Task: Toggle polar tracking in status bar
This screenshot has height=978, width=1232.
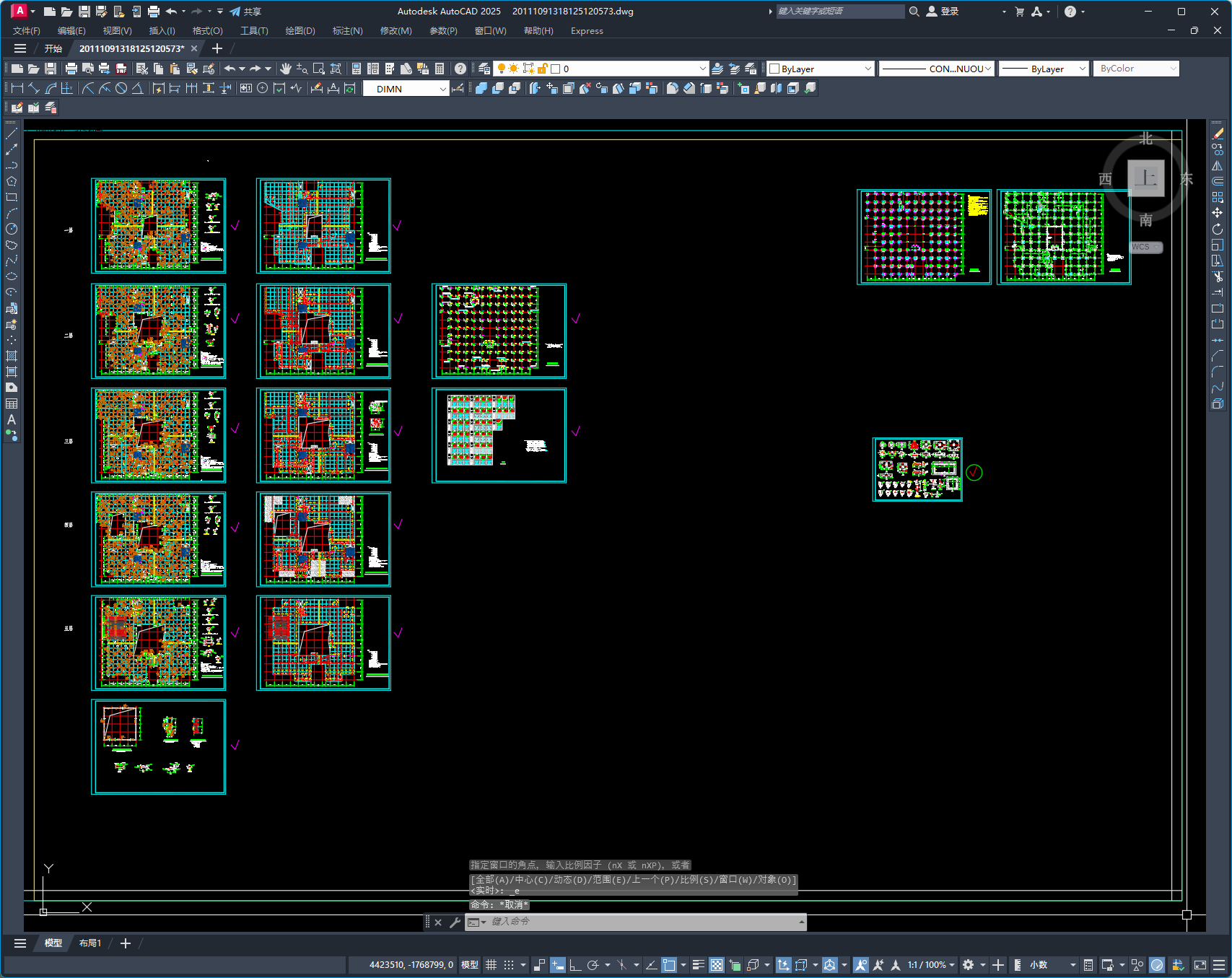Action: pyautogui.click(x=593, y=965)
